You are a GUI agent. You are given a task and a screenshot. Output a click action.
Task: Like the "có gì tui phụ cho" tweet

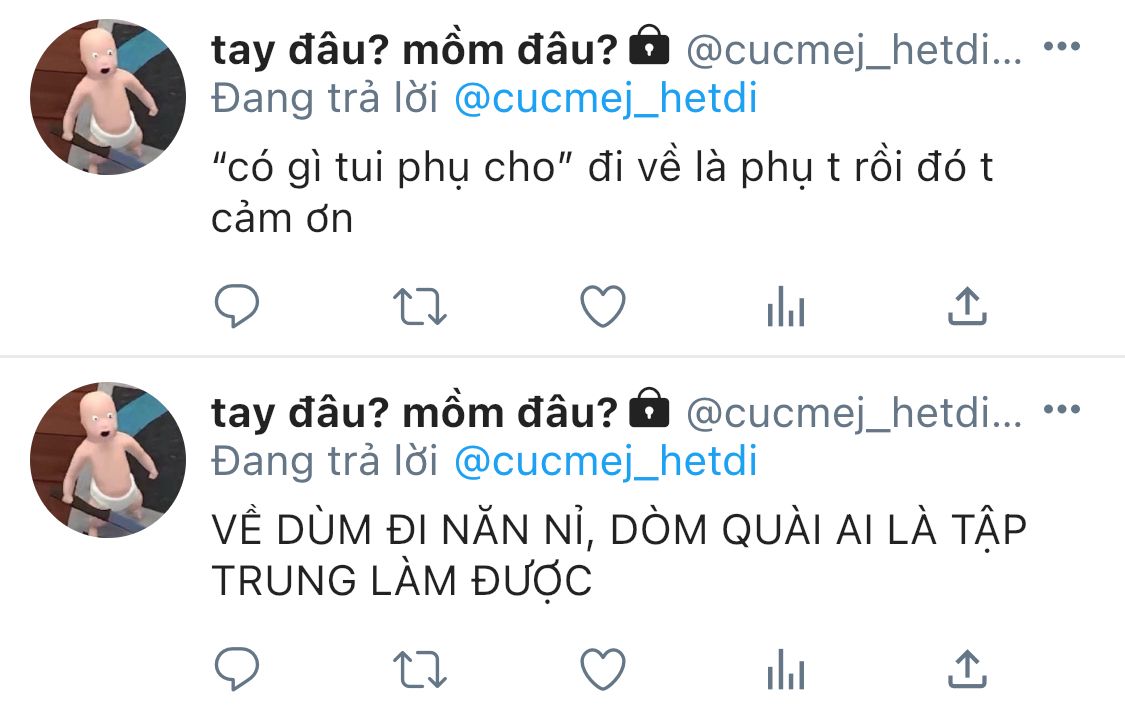[x=603, y=306]
